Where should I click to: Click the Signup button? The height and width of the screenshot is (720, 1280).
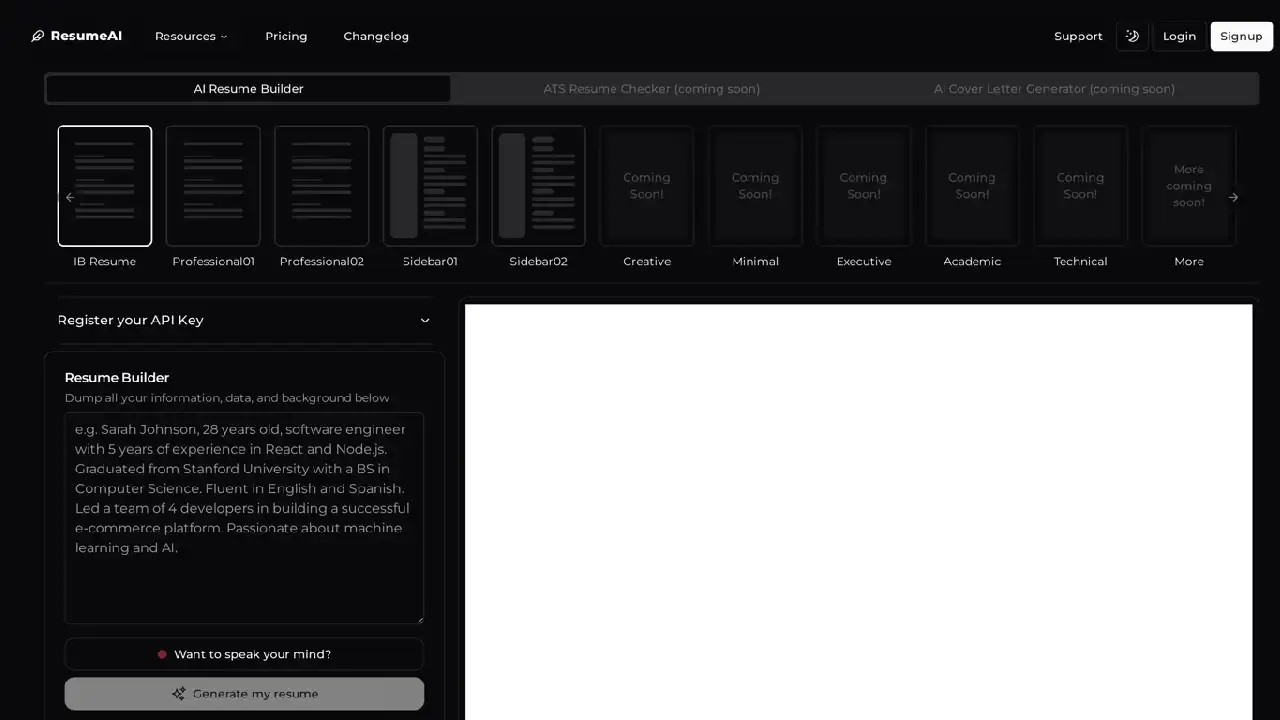pos(1241,36)
